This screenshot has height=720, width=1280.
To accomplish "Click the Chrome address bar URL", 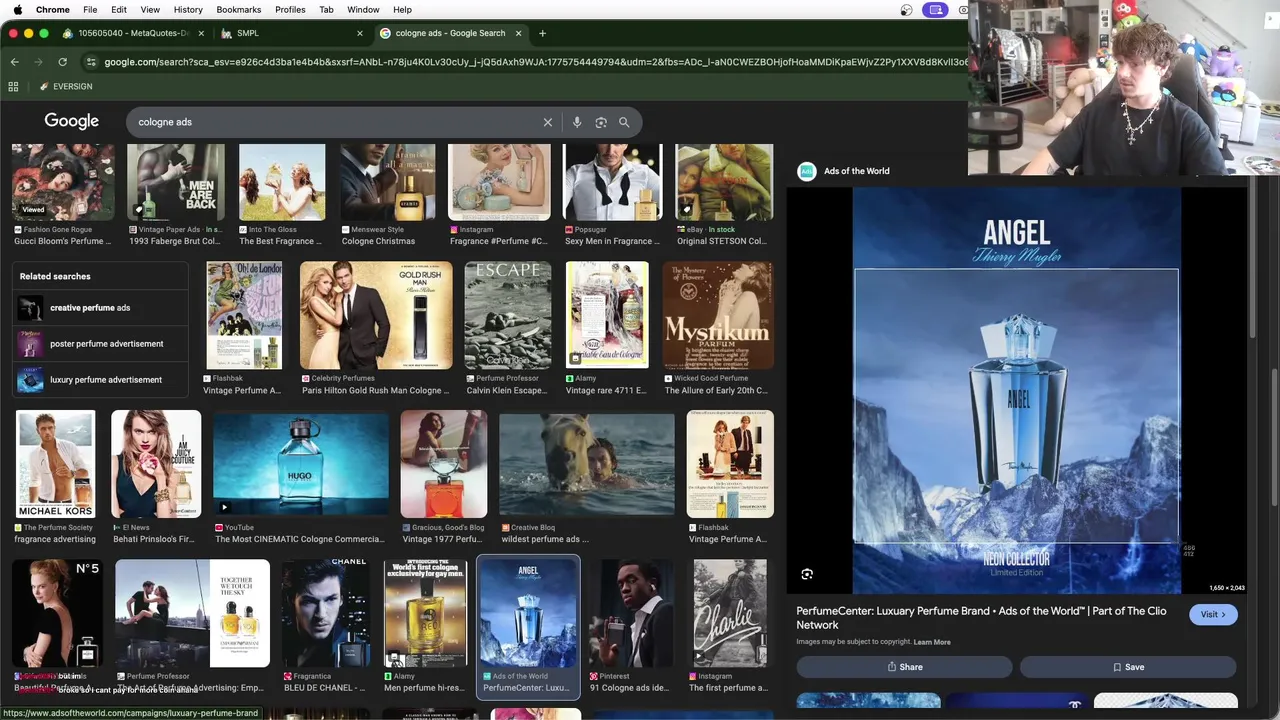I will 535,62.
